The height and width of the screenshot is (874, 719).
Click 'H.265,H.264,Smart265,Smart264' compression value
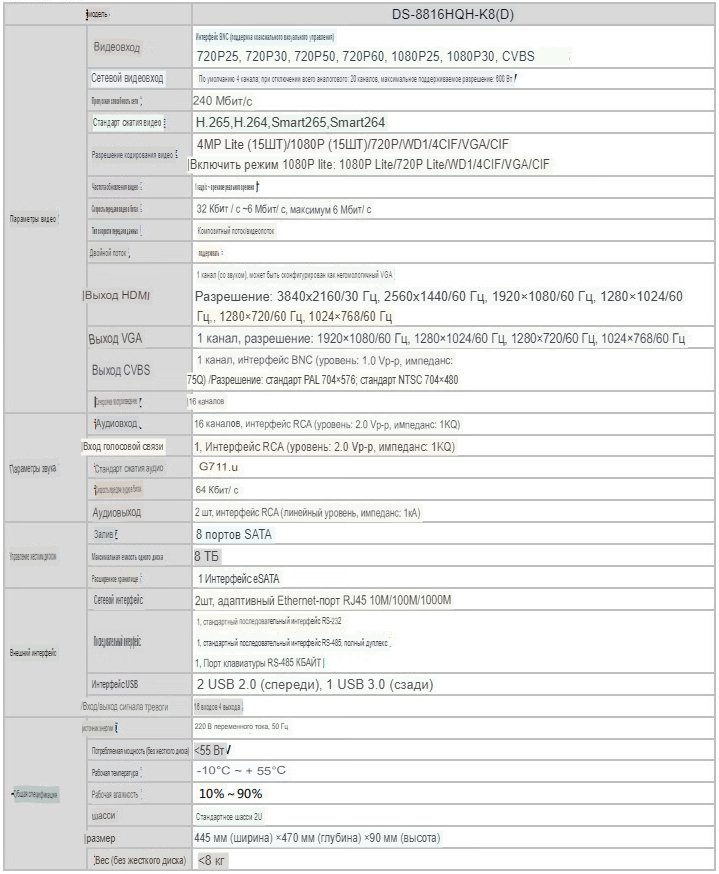tap(290, 123)
